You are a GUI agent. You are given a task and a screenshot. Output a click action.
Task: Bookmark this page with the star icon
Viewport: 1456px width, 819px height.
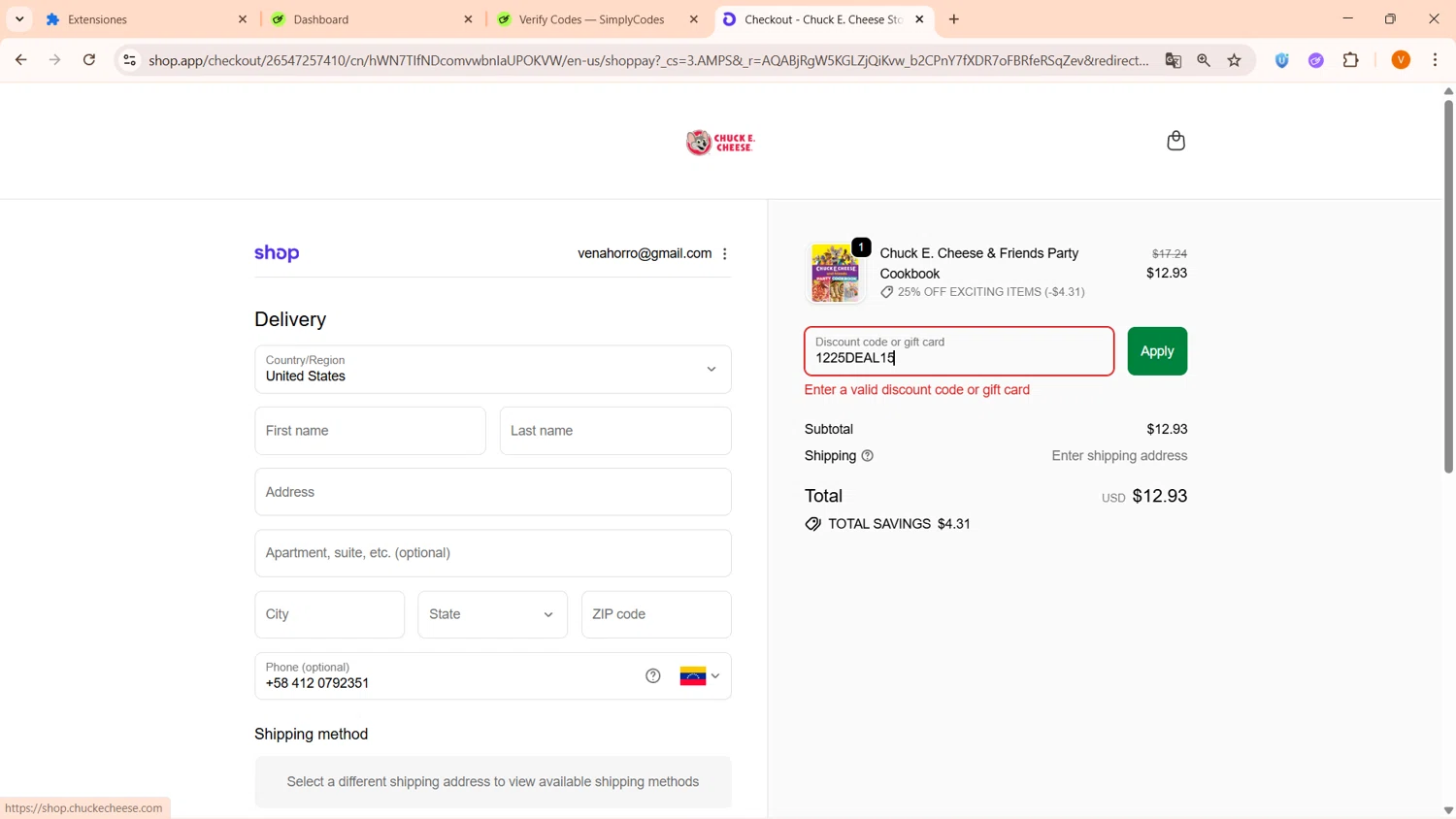coord(1235,60)
